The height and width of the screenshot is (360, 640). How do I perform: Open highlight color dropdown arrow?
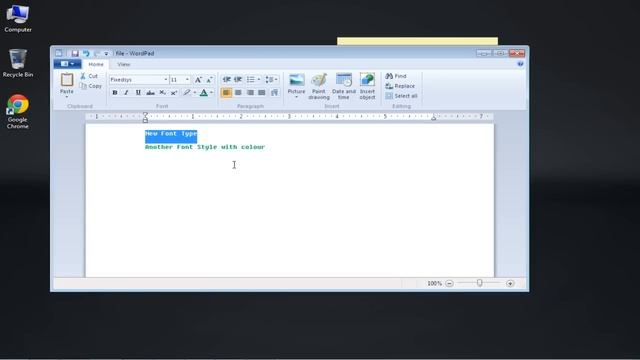point(195,93)
